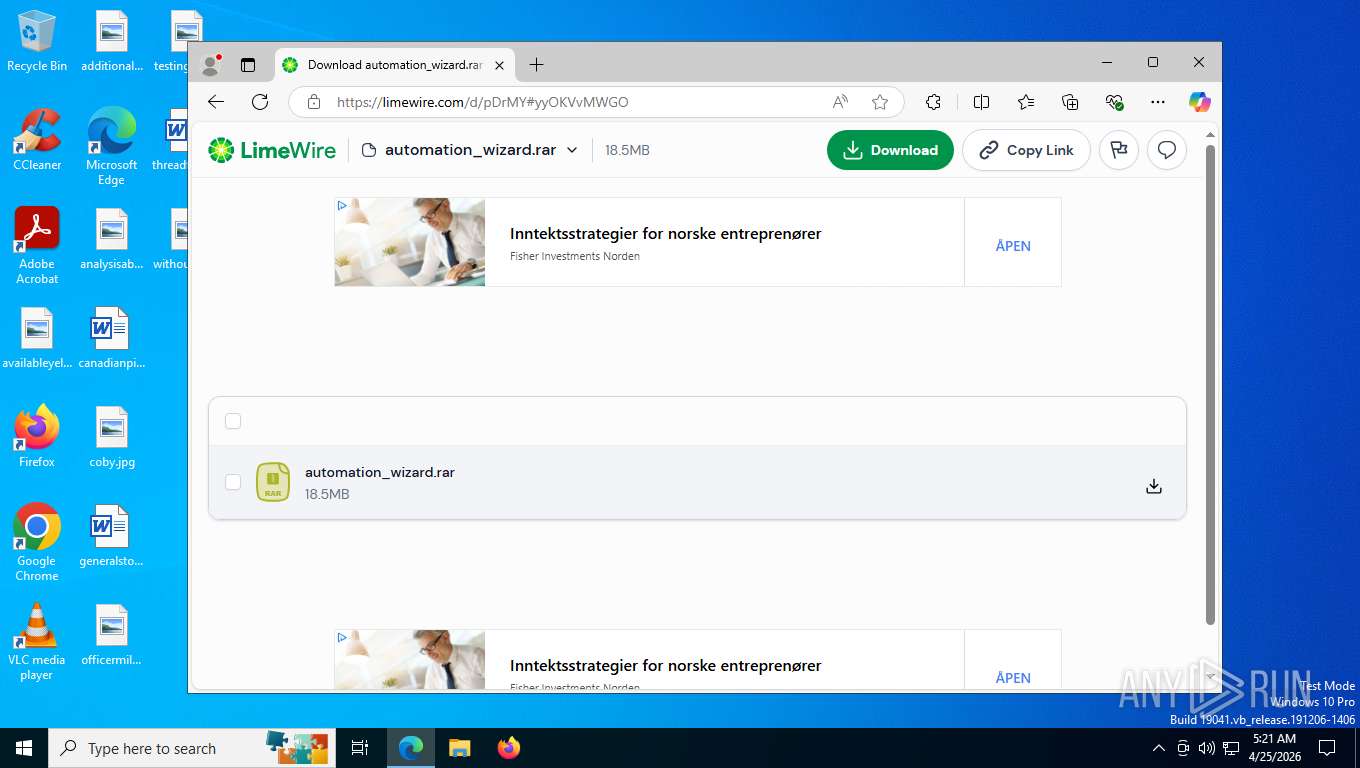Show hidden system tray icons
Image resolution: width=1360 pixels, height=768 pixels.
1159,748
